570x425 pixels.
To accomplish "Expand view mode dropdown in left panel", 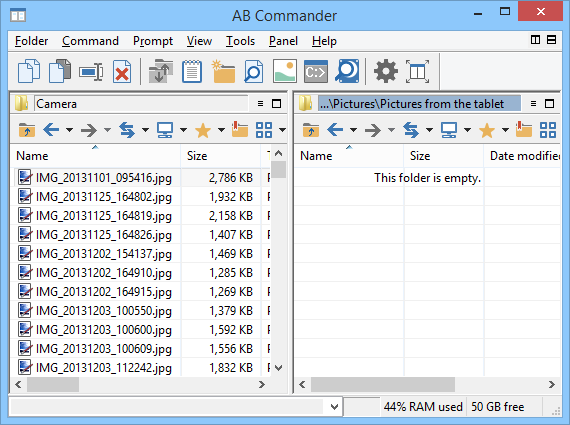I will click(x=282, y=130).
